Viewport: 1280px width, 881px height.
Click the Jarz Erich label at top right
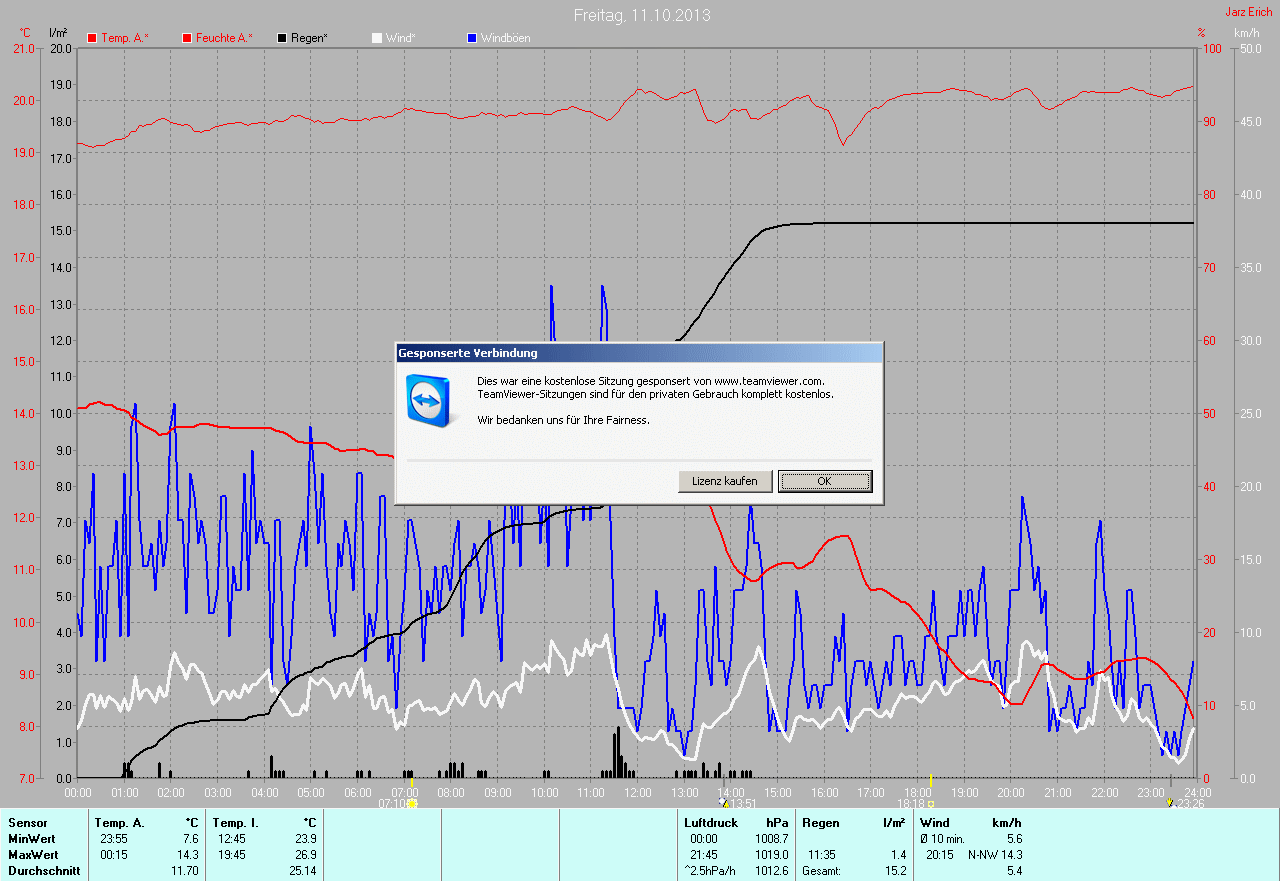pyautogui.click(x=1249, y=12)
